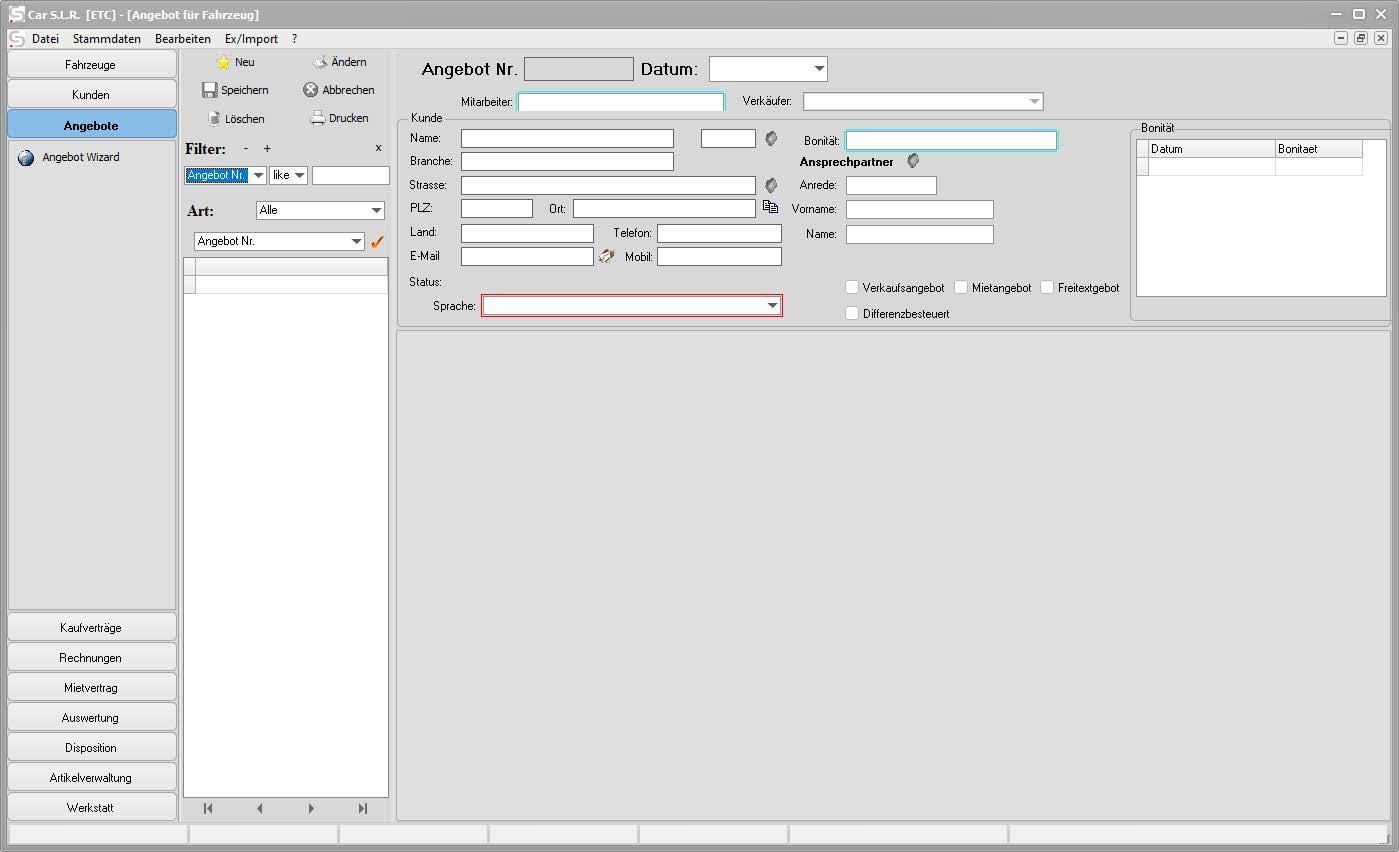Click the copy icon beside Ort field

pos(770,207)
